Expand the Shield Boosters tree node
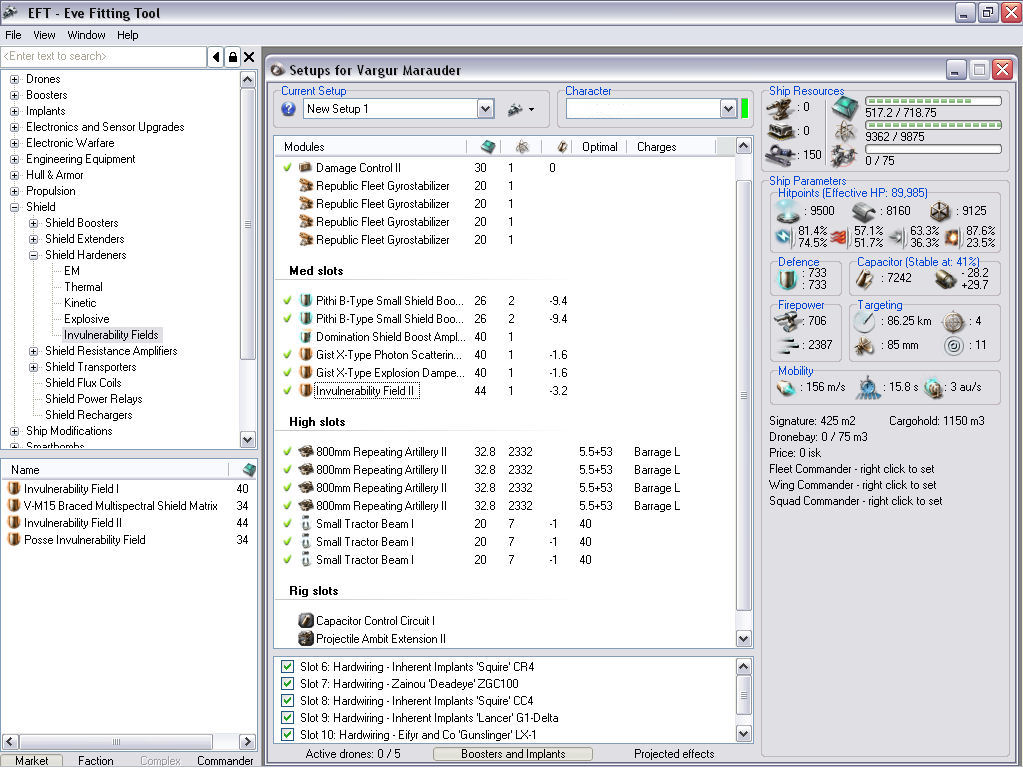 tap(34, 223)
